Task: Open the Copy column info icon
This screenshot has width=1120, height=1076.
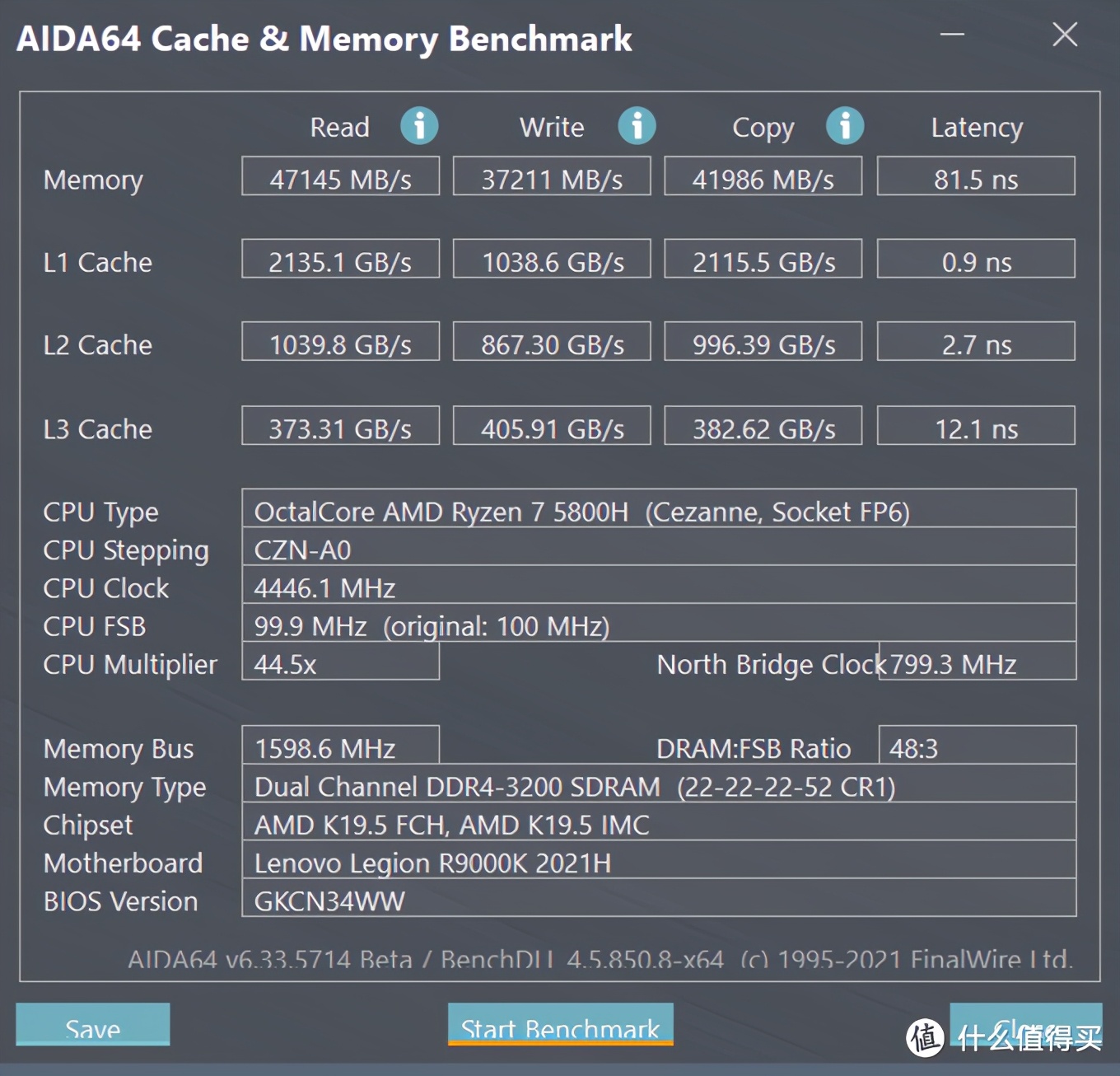Action: click(845, 126)
